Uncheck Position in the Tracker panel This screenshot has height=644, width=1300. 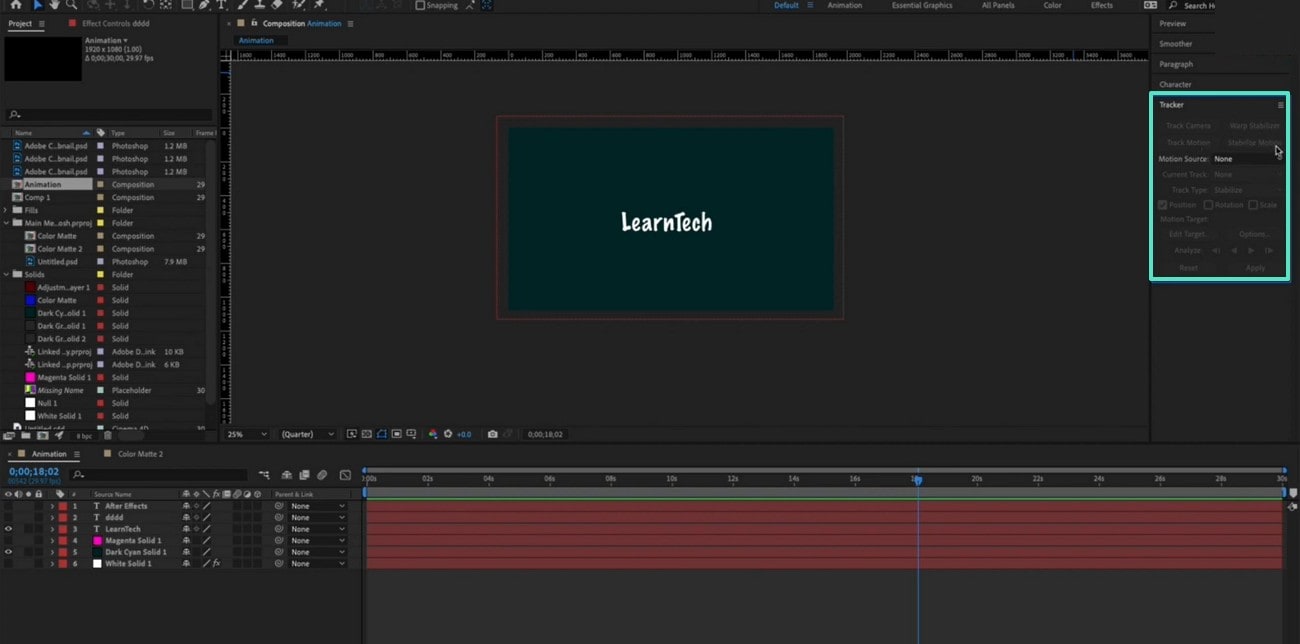[x=1163, y=204]
